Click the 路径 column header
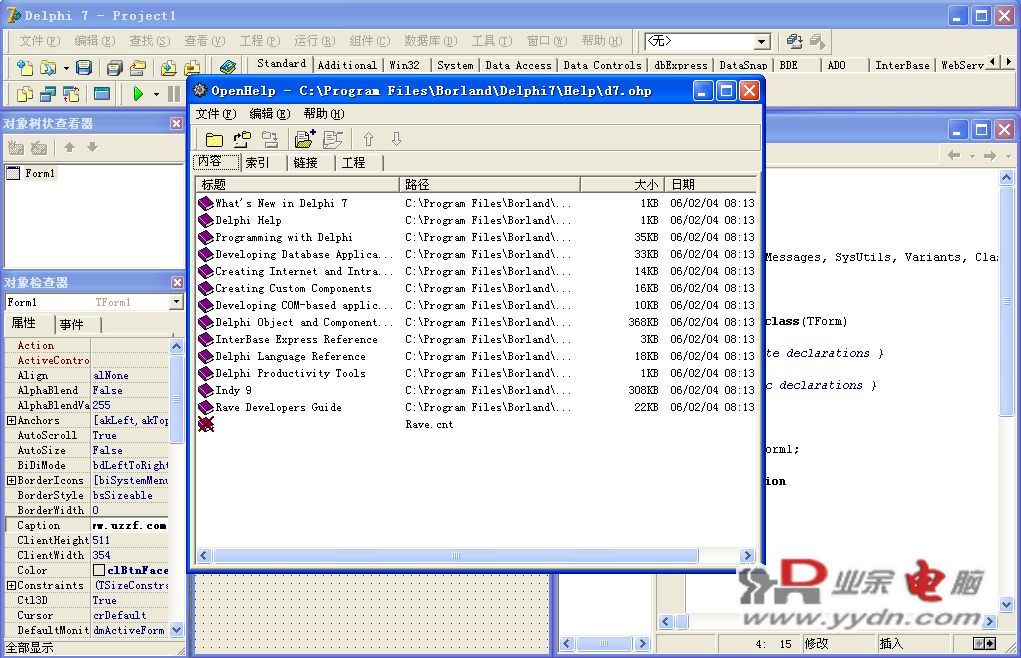 point(490,184)
